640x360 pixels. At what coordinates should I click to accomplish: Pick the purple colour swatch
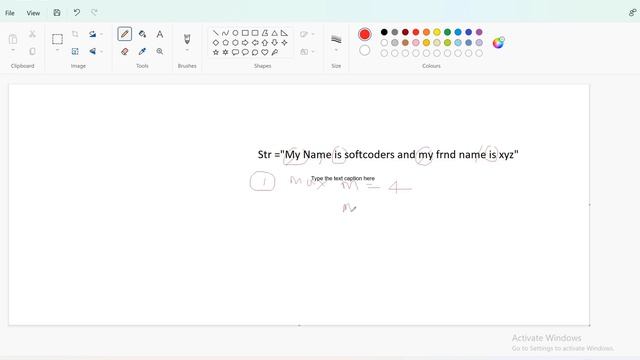pos(479,32)
